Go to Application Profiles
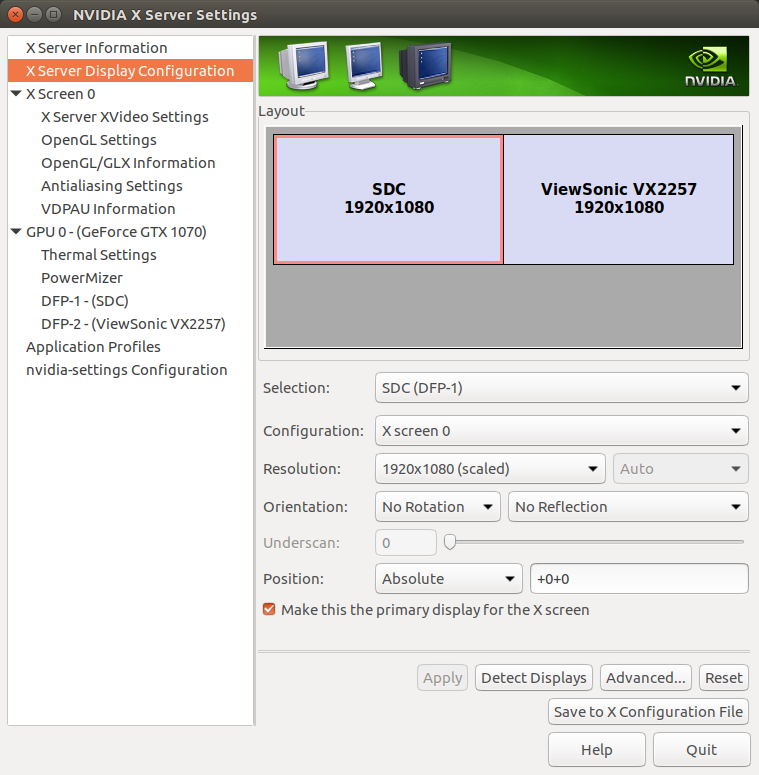This screenshot has width=759, height=775. 93,346
